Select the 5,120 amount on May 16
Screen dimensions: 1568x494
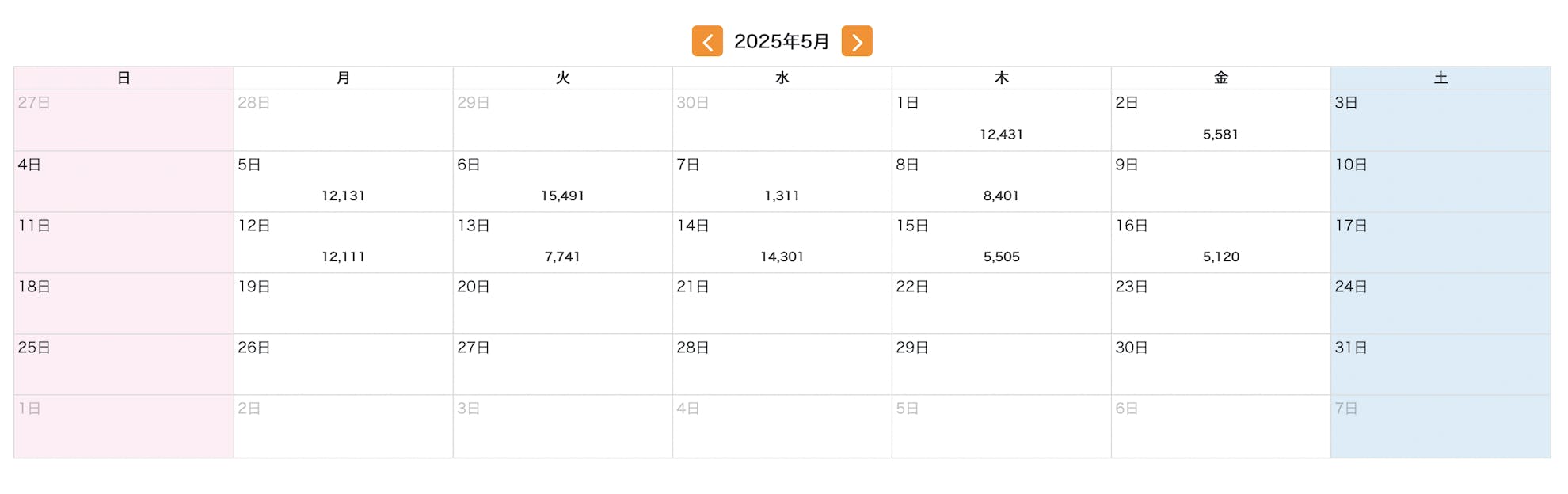[1220, 256]
